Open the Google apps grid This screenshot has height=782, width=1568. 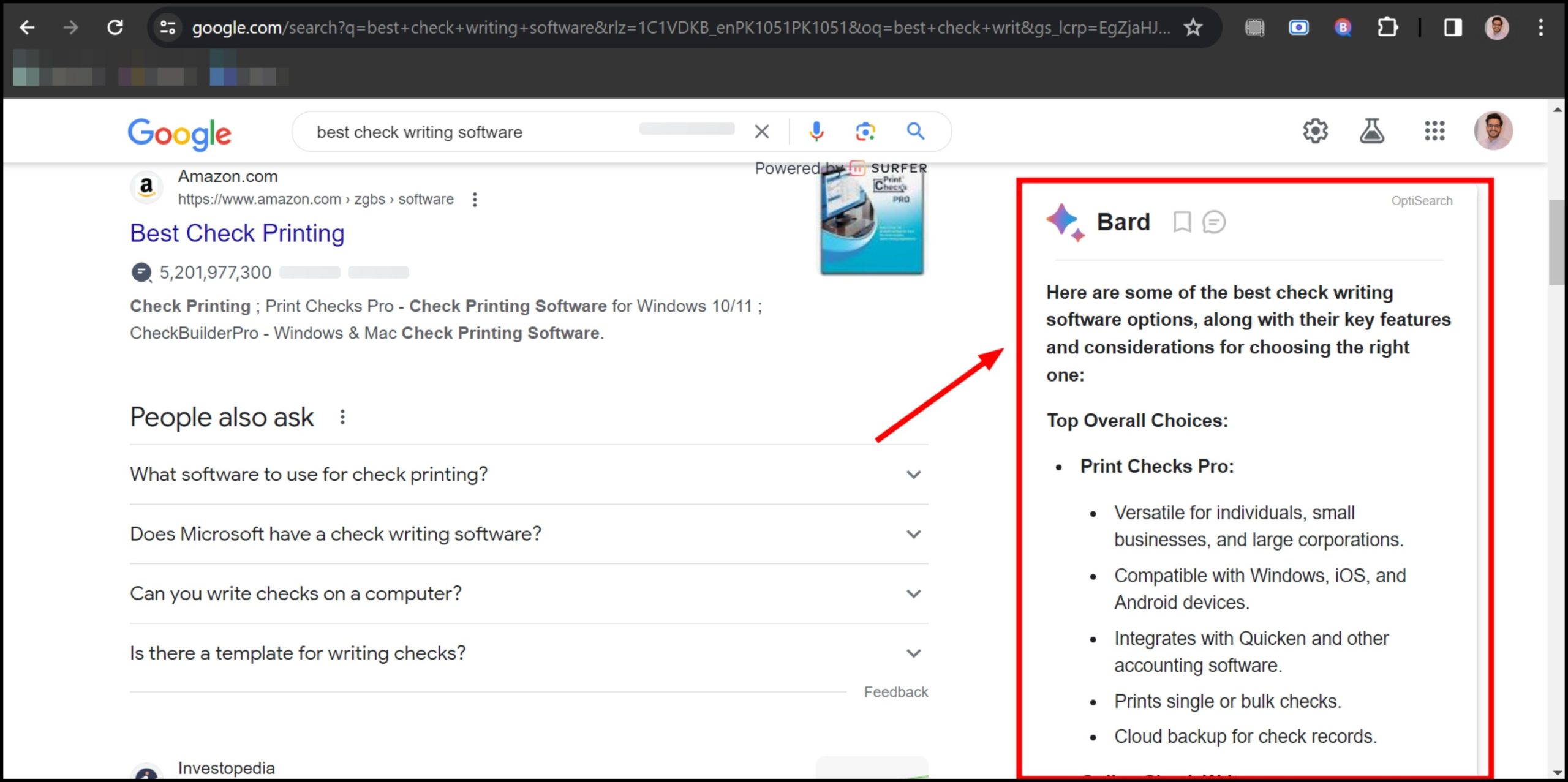pos(1434,131)
